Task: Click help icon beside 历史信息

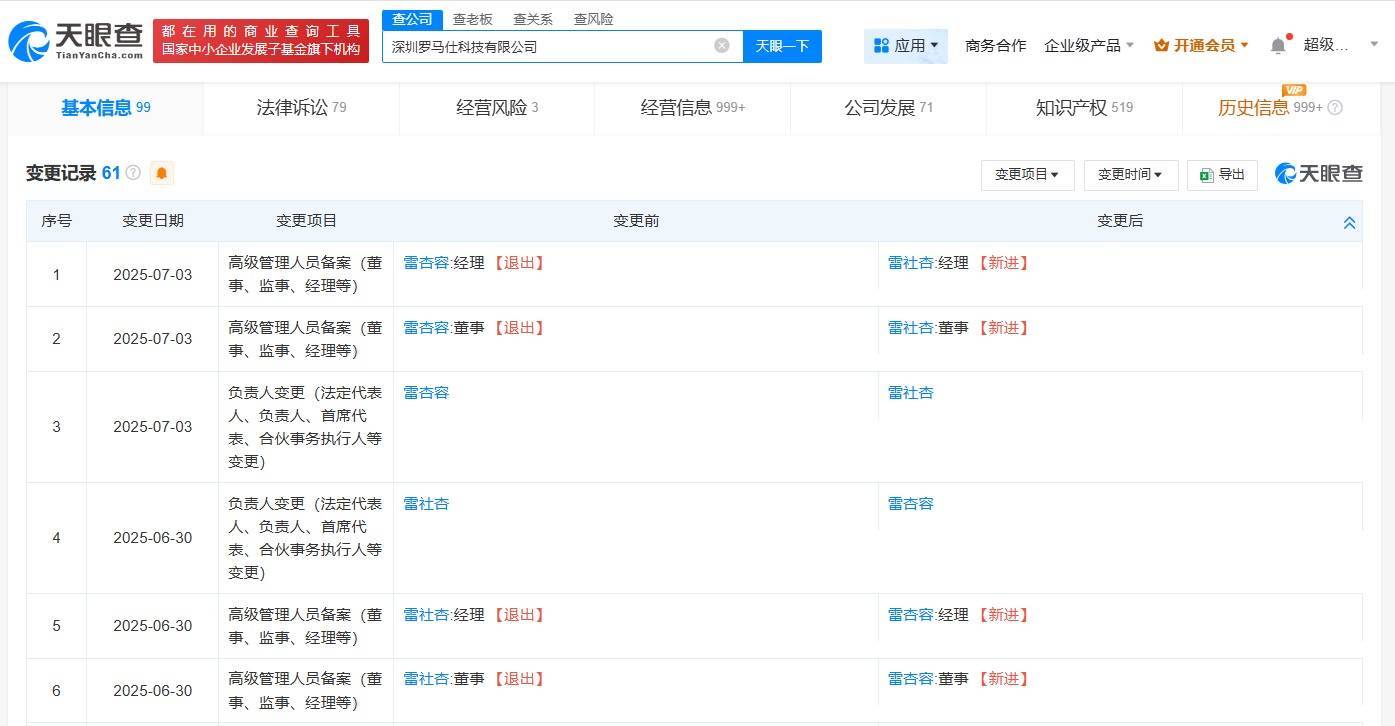Action: [1335, 107]
